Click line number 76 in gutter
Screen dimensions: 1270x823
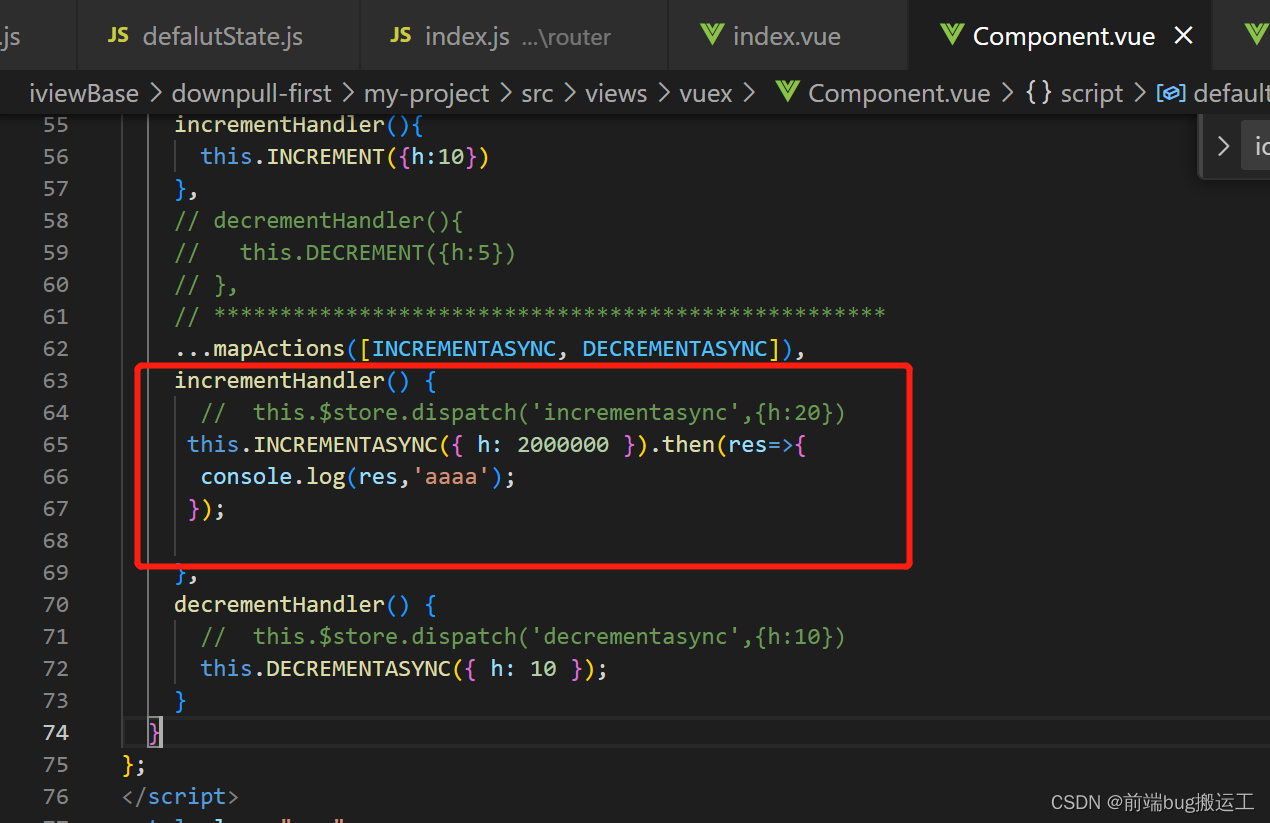pyautogui.click(x=56, y=797)
